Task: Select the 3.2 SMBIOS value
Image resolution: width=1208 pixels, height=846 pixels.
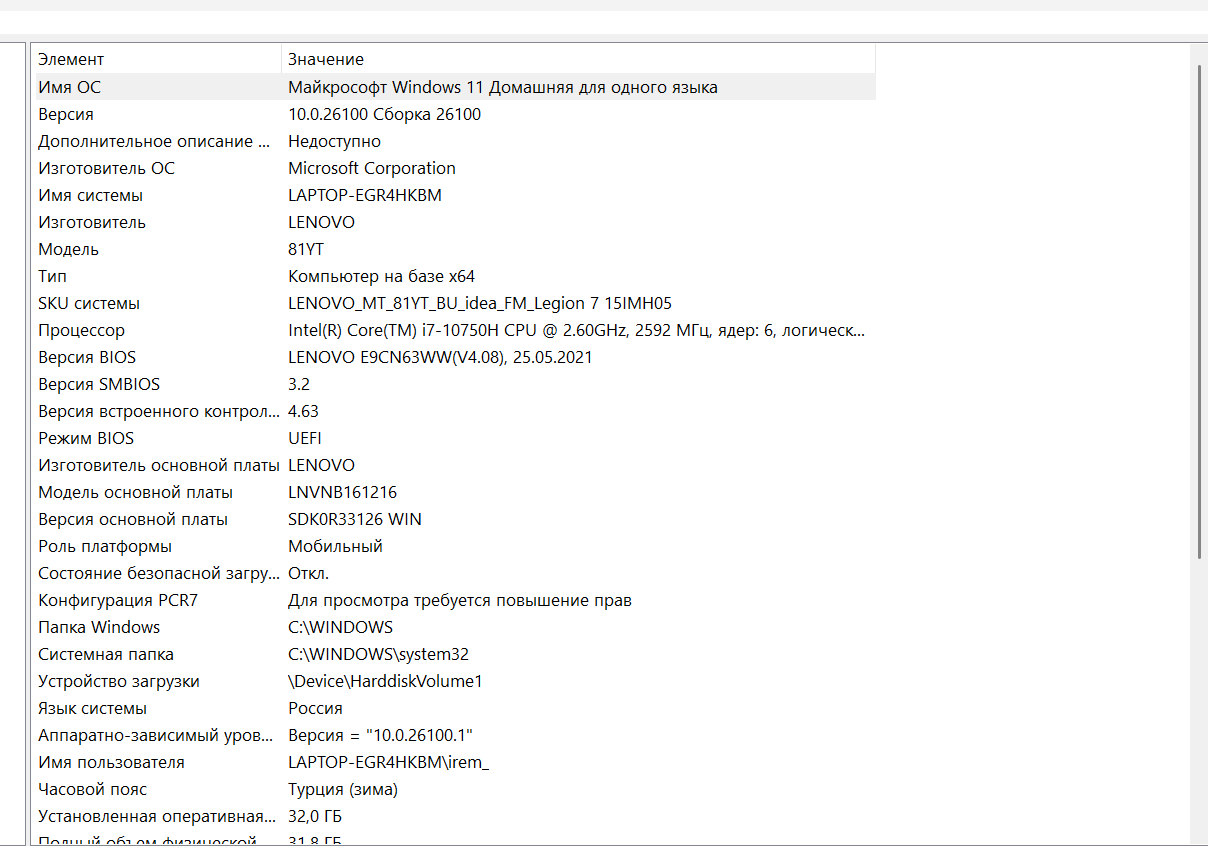Action: [x=299, y=384]
